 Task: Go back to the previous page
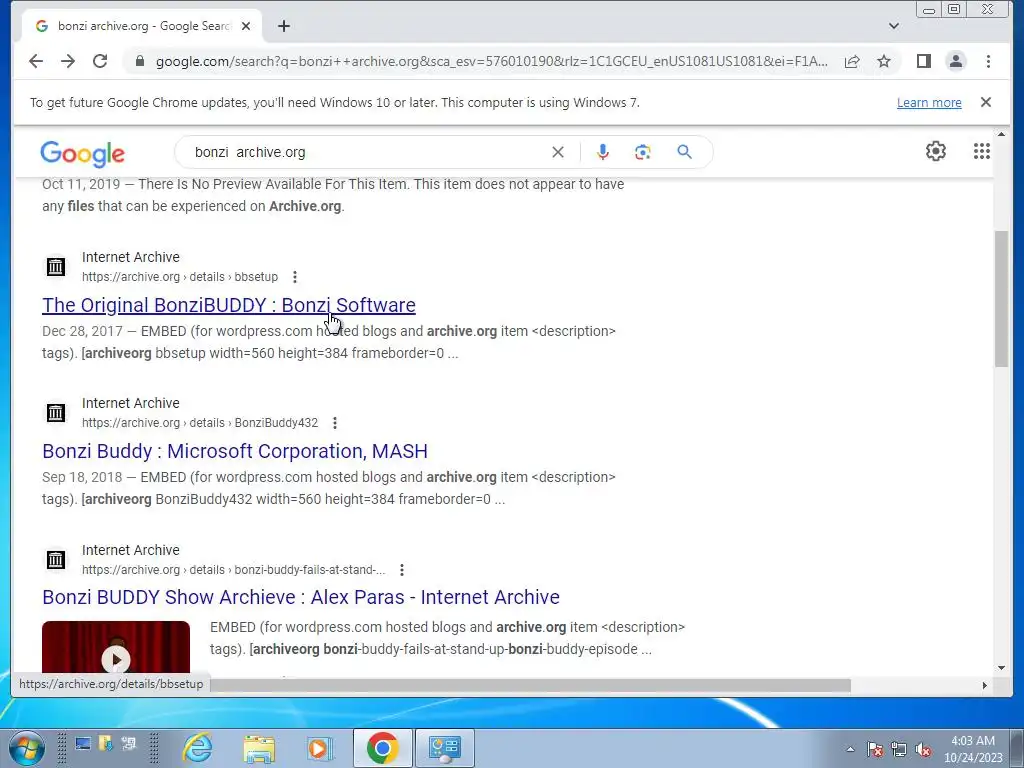(36, 61)
